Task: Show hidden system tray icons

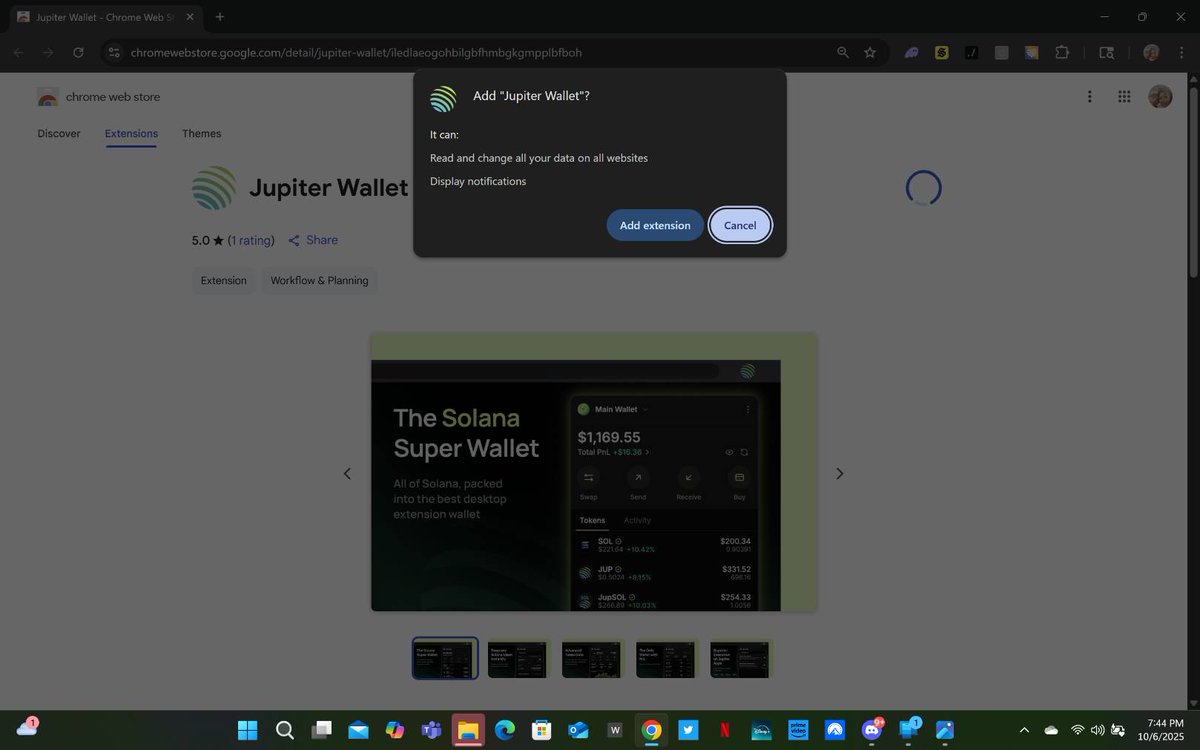Action: [x=1023, y=730]
